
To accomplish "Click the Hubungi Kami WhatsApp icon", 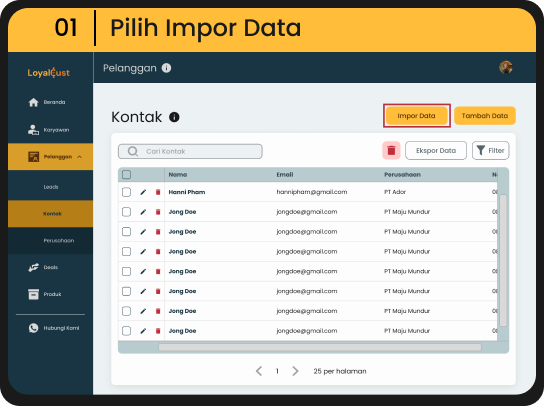I will pos(33,328).
